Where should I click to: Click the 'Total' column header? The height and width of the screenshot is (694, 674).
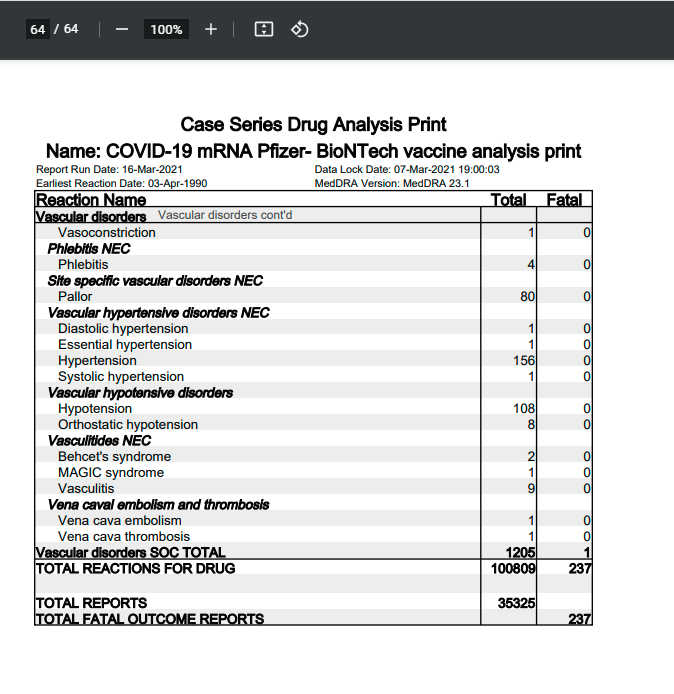508,200
